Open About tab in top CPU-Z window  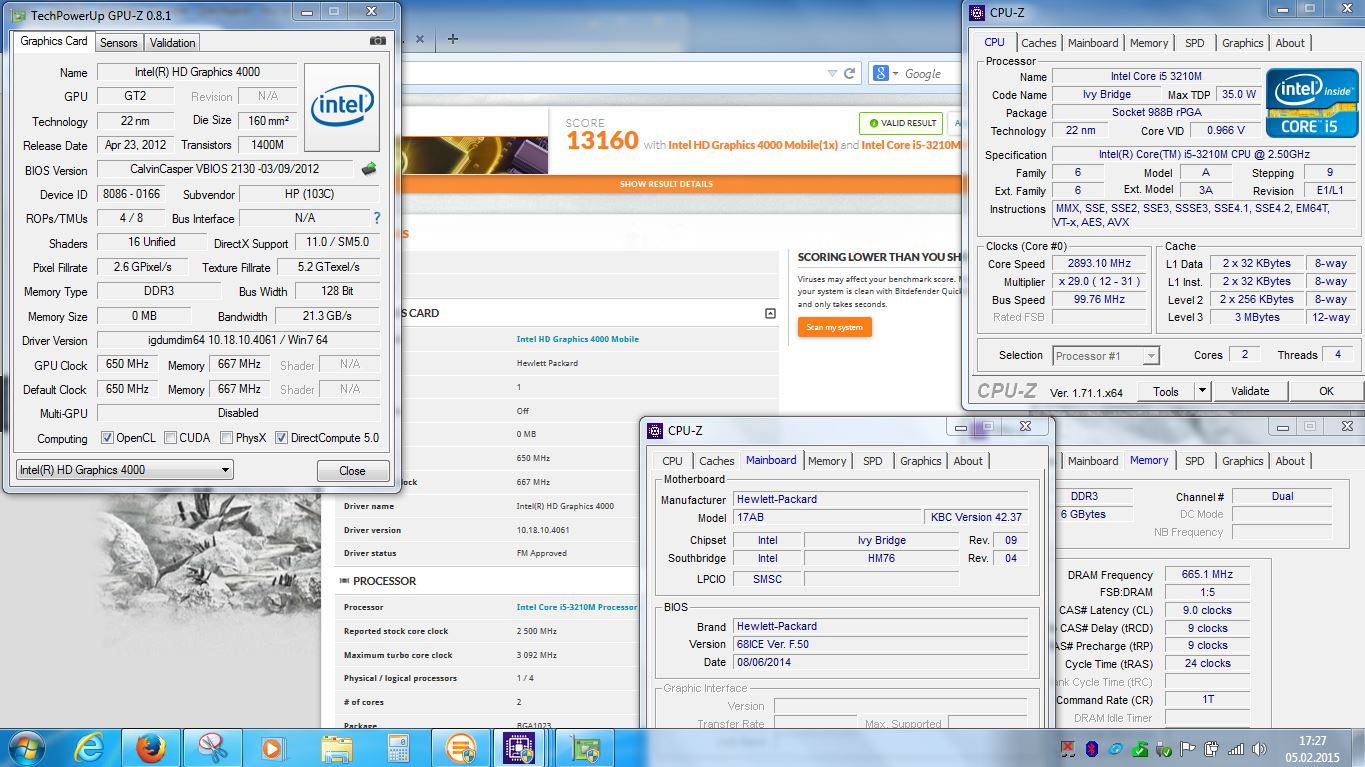[x=1290, y=43]
